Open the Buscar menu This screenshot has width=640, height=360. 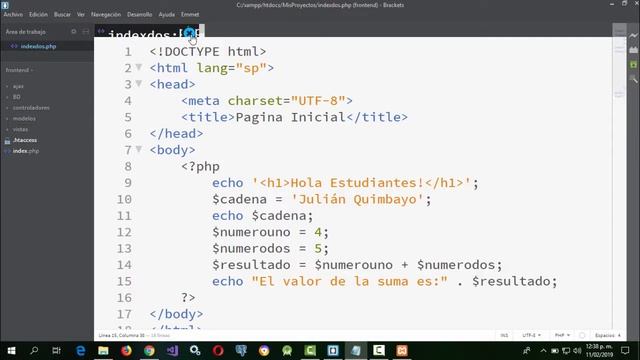click(62, 14)
